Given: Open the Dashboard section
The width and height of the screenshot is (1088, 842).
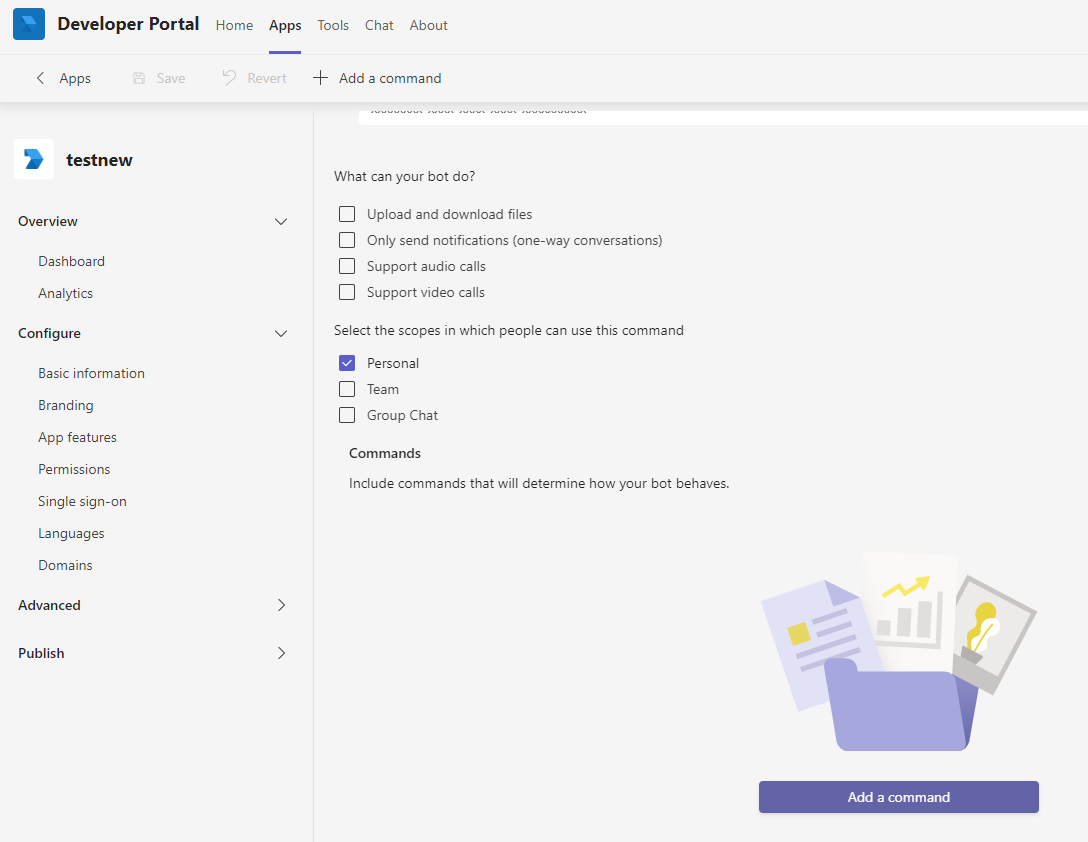Looking at the screenshot, I should click(x=71, y=261).
